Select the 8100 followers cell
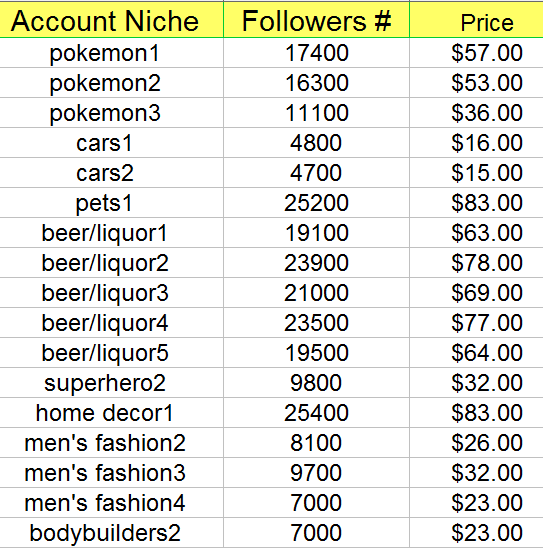This screenshot has width=543, height=548. (316, 442)
